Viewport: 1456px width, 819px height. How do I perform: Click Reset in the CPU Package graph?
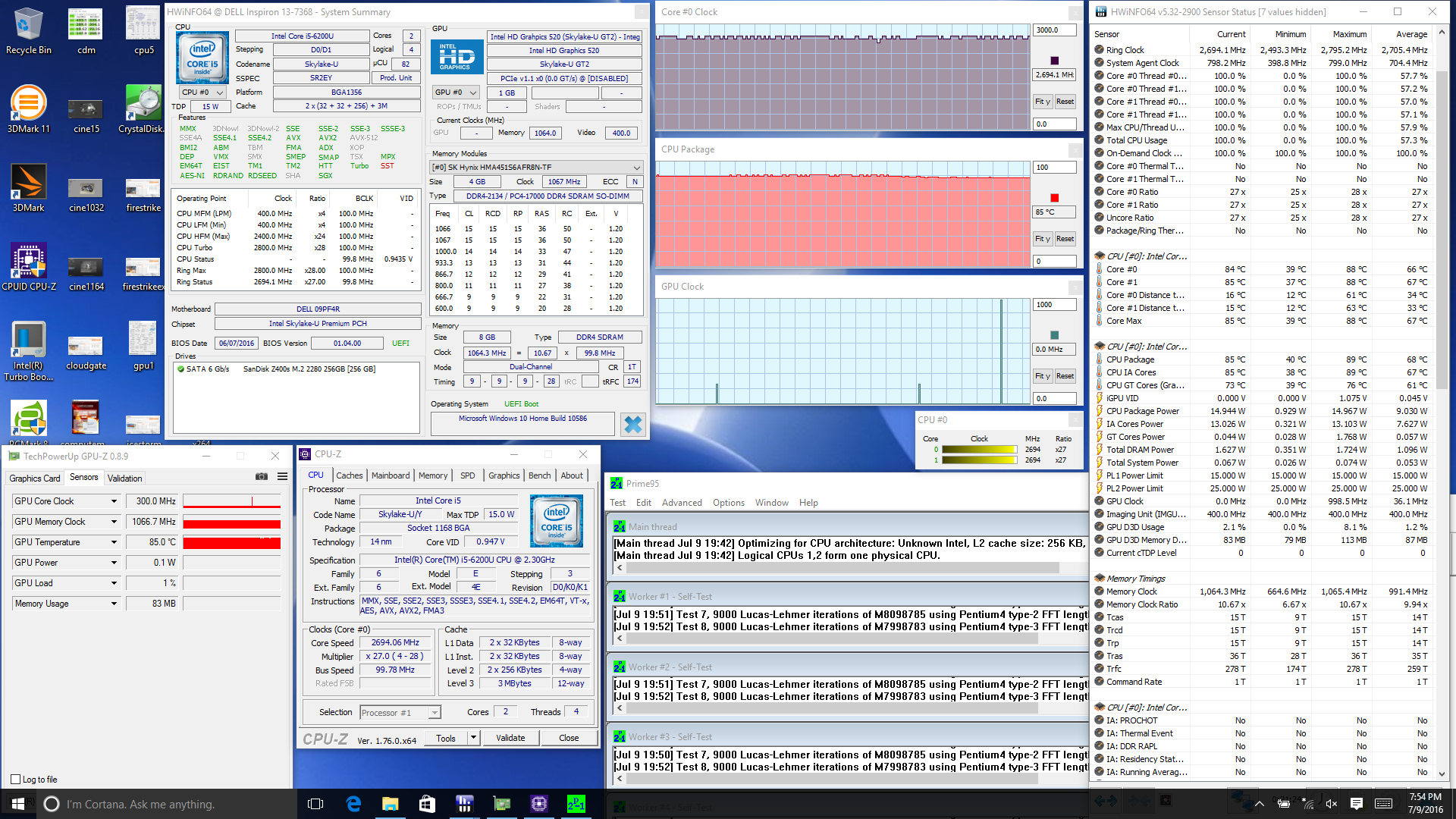(x=1065, y=239)
